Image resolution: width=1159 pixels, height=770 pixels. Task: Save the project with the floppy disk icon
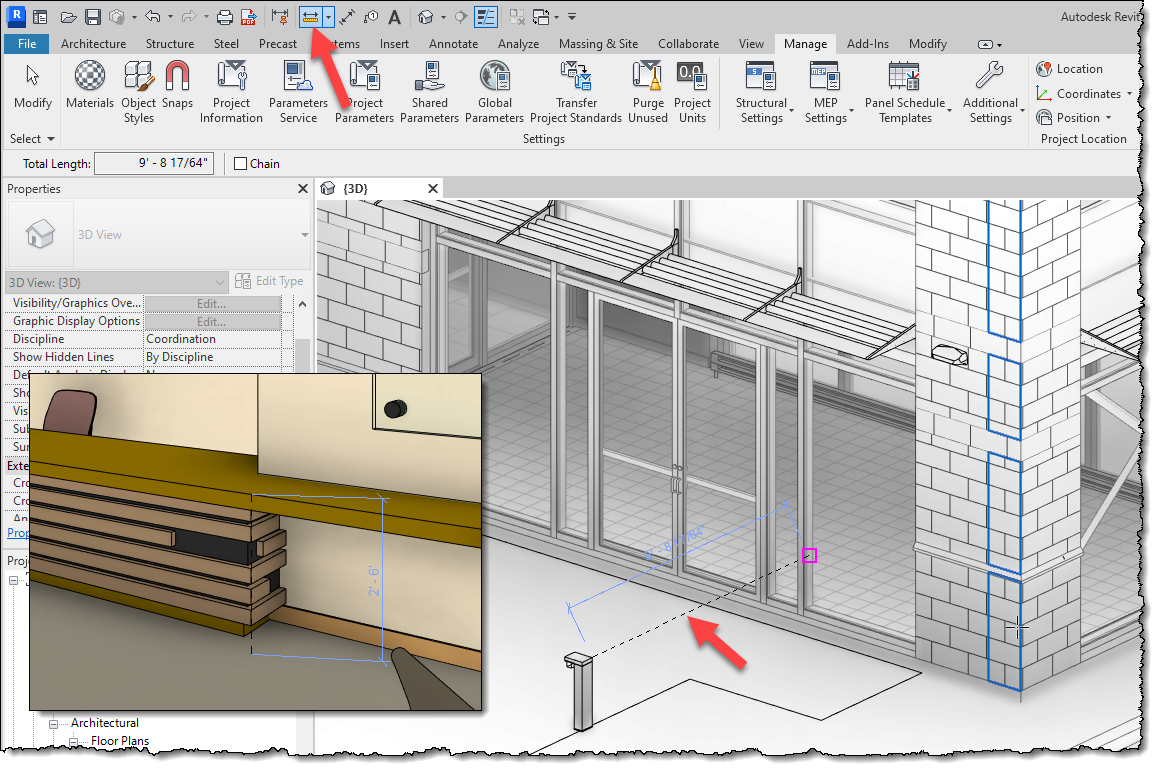(92, 16)
